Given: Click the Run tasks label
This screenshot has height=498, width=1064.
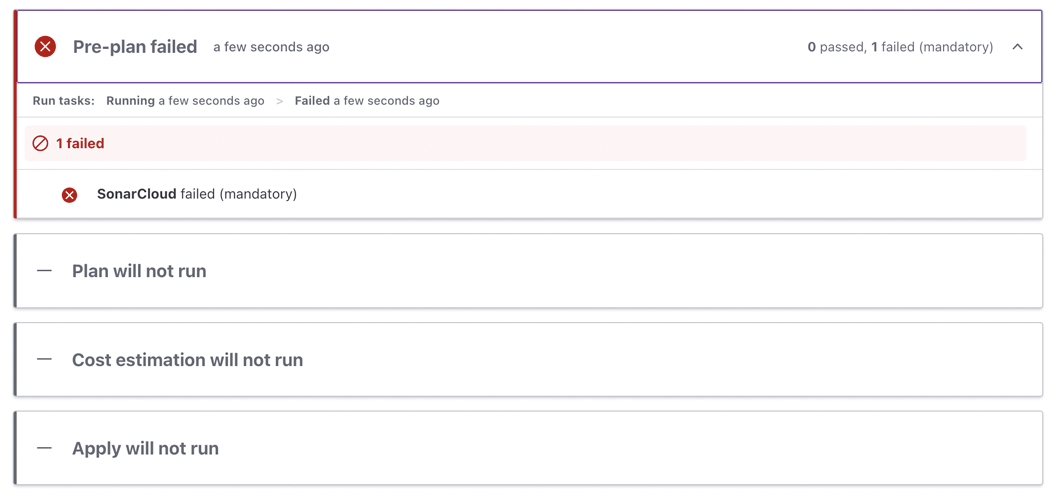Looking at the screenshot, I should pyautogui.click(x=63, y=101).
